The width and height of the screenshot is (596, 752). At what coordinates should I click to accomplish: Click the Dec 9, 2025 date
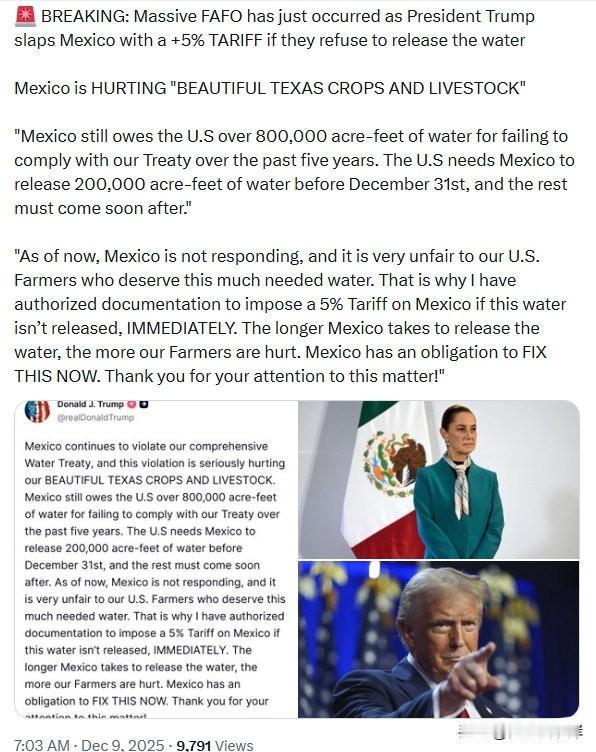point(122,745)
